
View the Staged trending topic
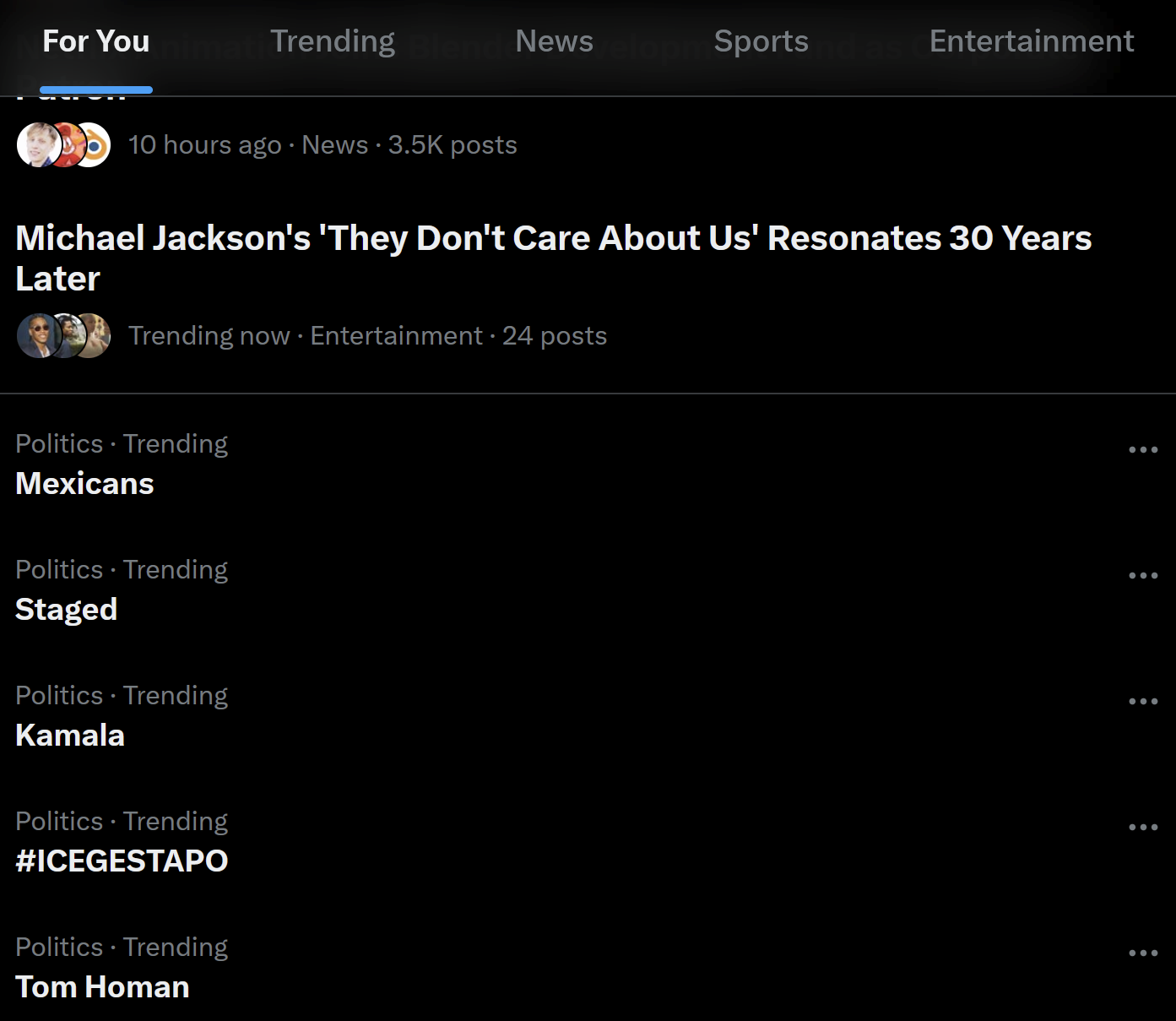tap(67, 610)
